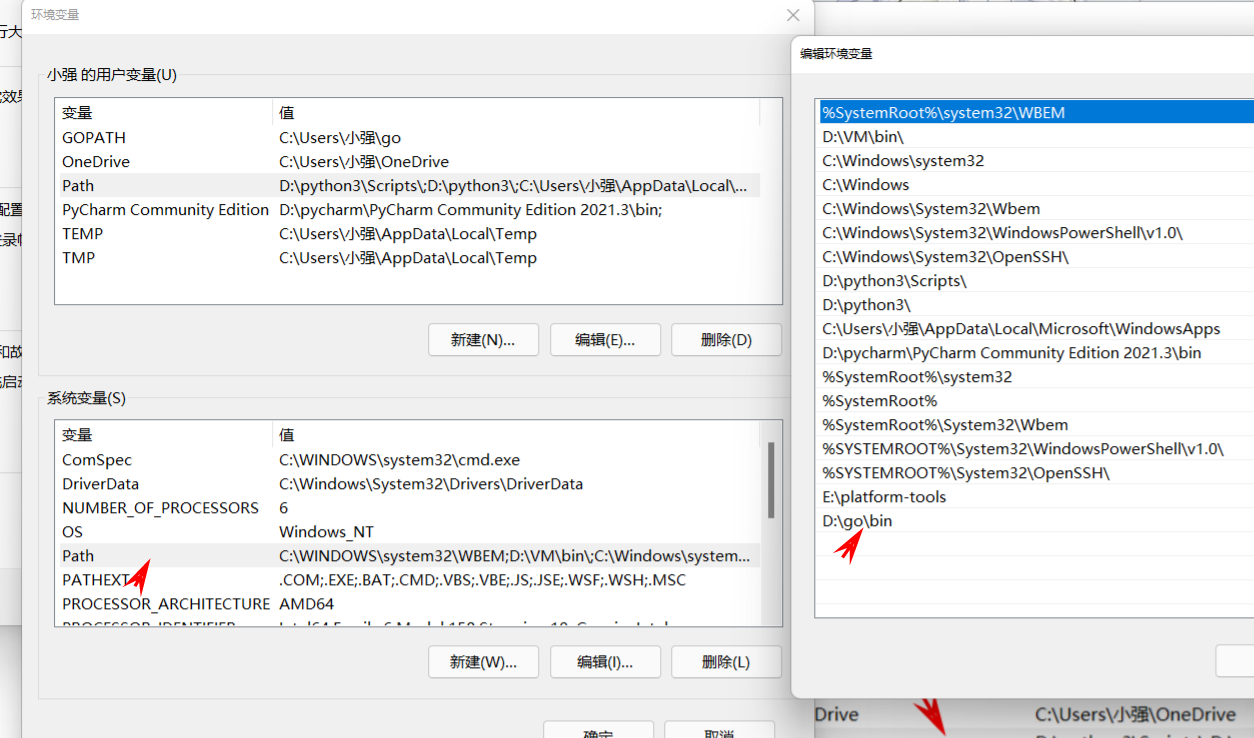The image size is (1254, 738).
Task: Click 删除(D) button for user variables
Action: pyautogui.click(x=726, y=340)
